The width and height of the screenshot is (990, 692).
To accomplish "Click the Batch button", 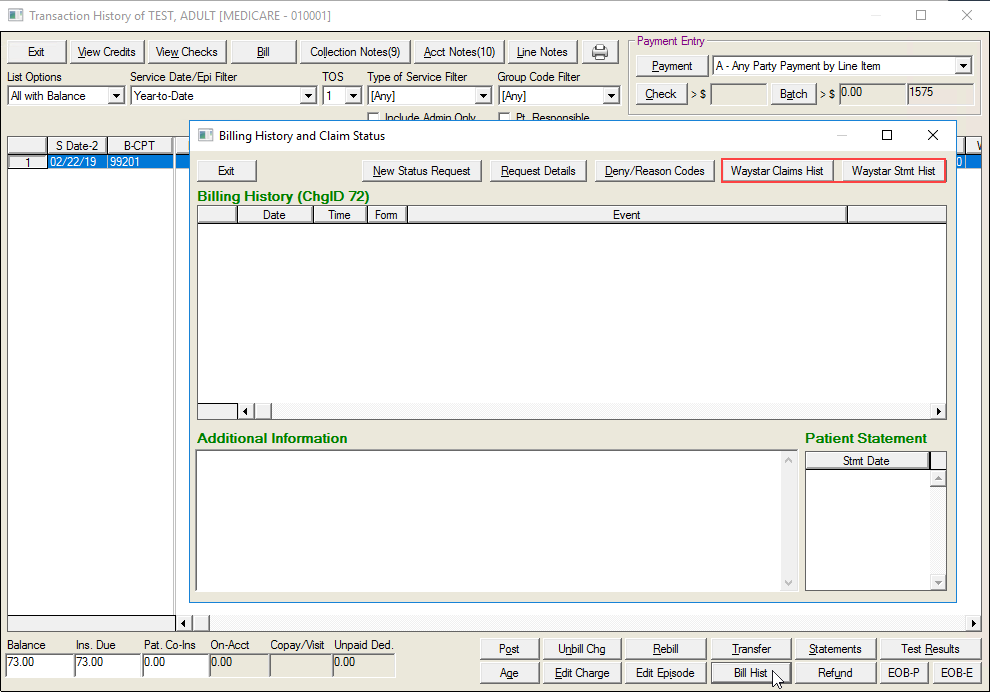I will tap(794, 94).
